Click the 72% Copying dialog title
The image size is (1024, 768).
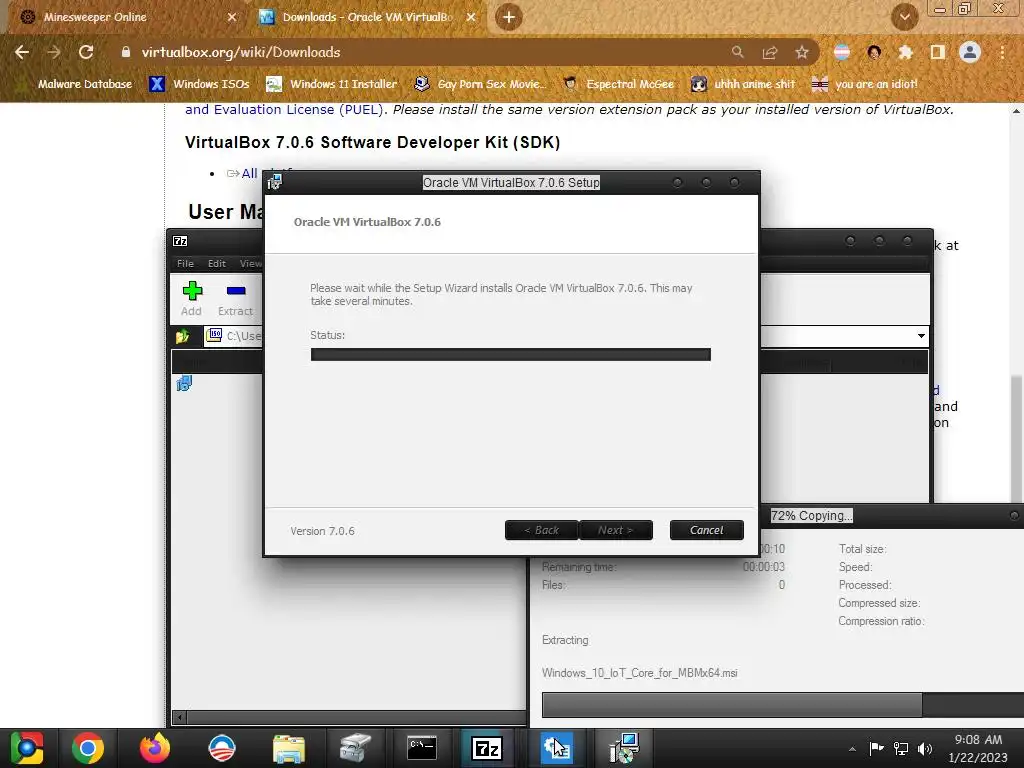point(812,515)
